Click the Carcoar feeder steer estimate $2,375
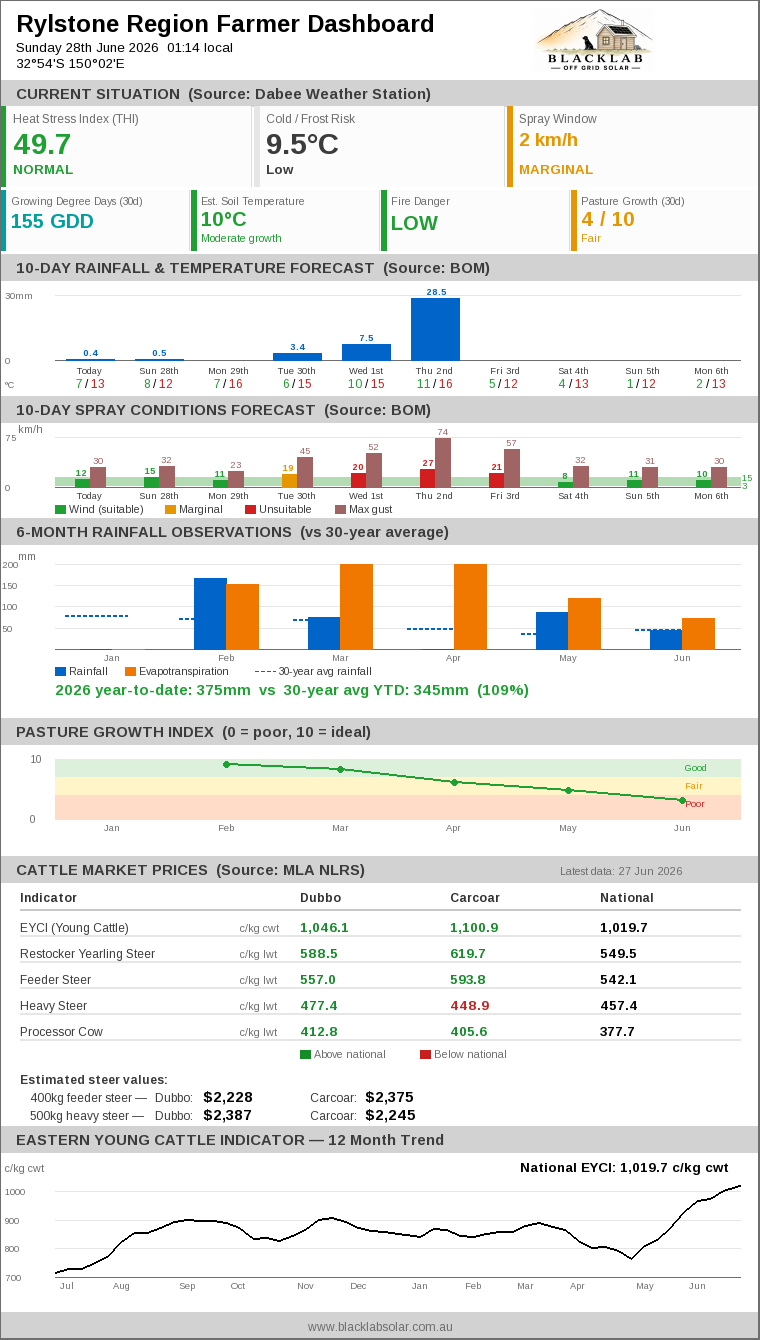 390,1097
